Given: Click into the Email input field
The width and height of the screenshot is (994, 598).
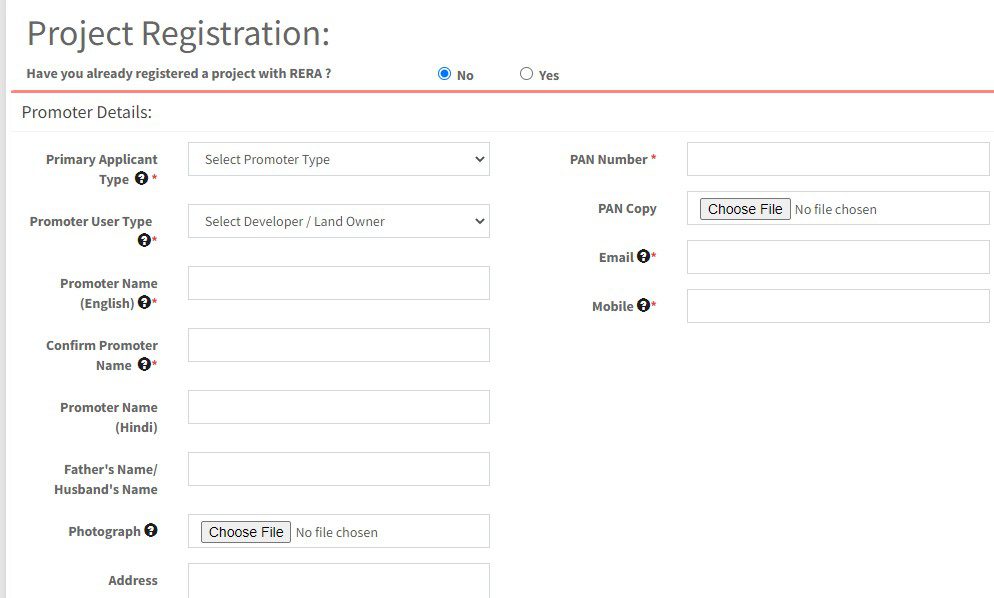Looking at the screenshot, I should [x=837, y=257].
